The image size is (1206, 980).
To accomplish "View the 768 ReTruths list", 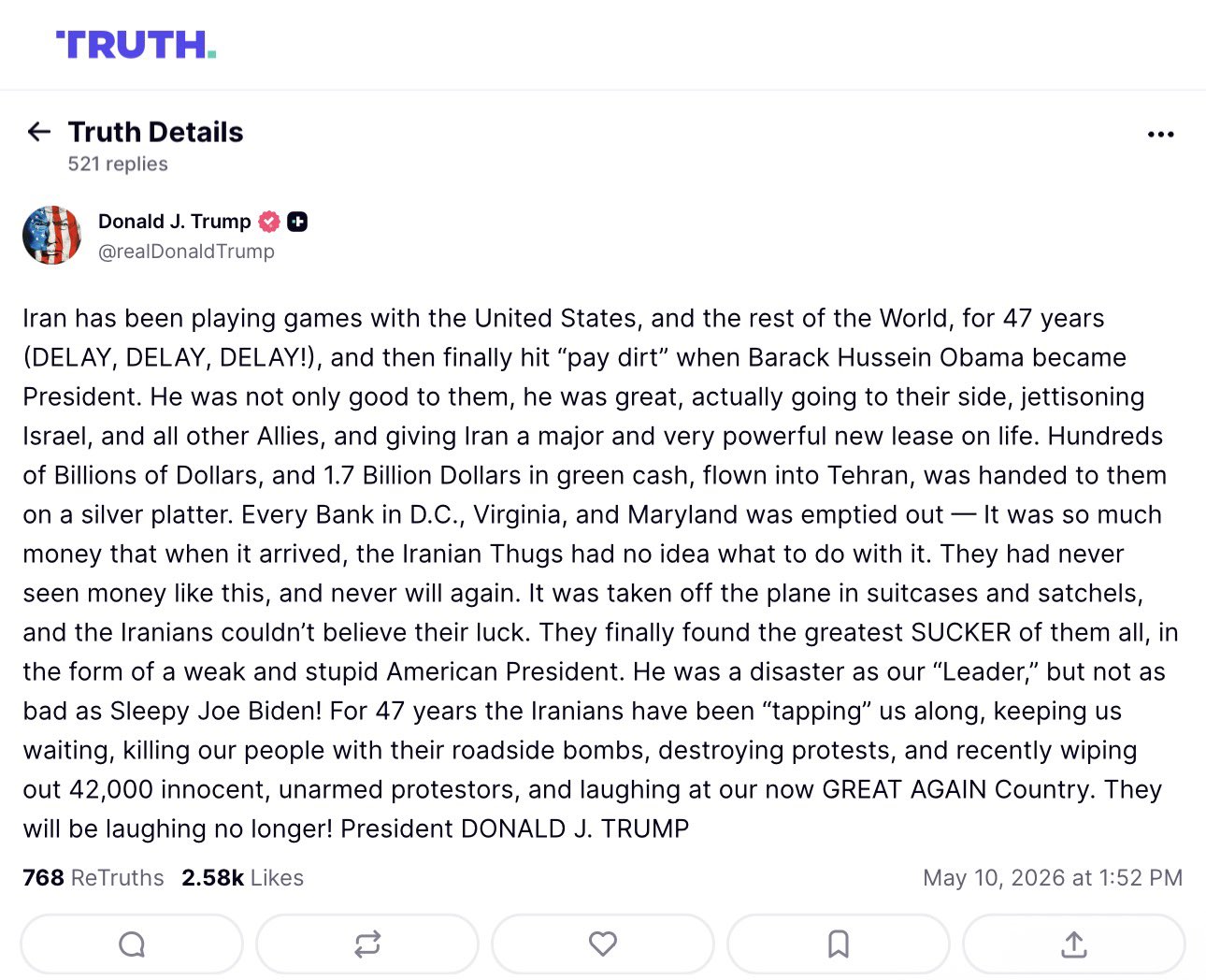I will coord(93,878).
